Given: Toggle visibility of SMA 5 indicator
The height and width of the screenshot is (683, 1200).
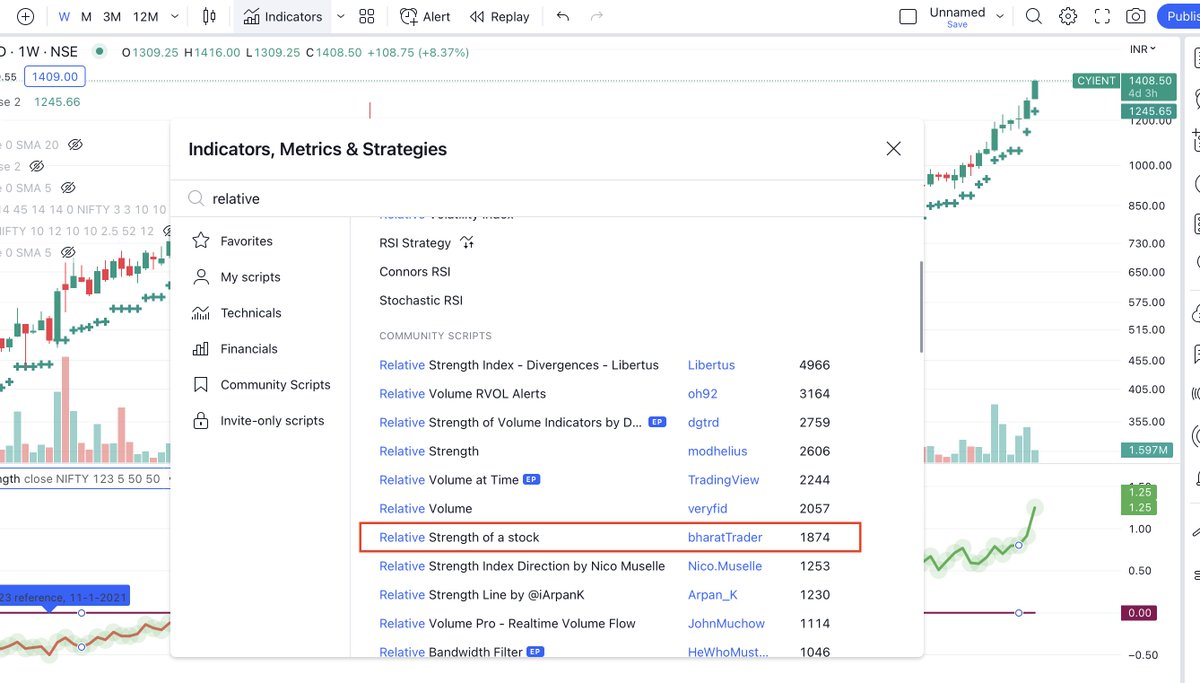Looking at the screenshot, I should (x=68, y=188).
